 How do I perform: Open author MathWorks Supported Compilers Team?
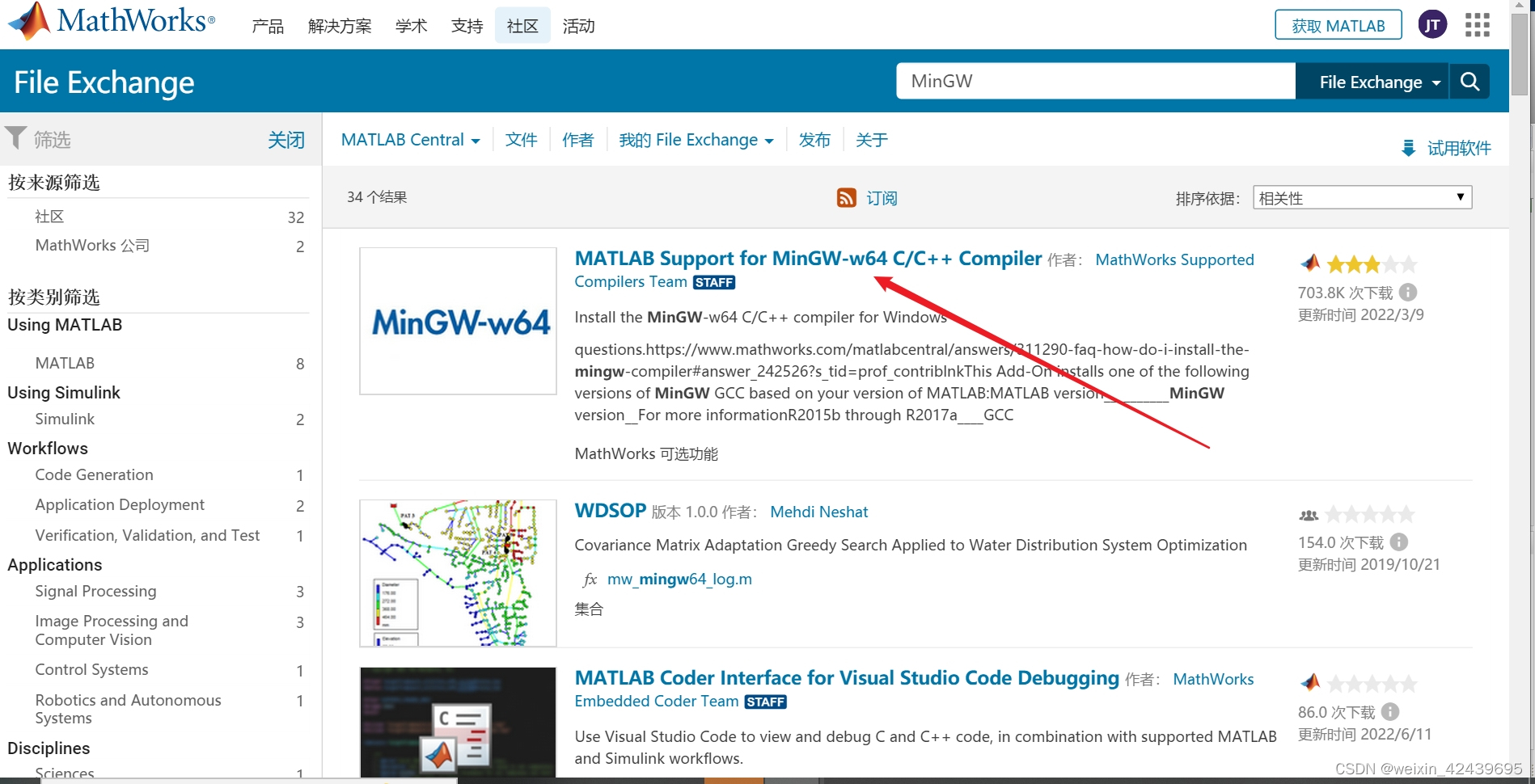1174,260
